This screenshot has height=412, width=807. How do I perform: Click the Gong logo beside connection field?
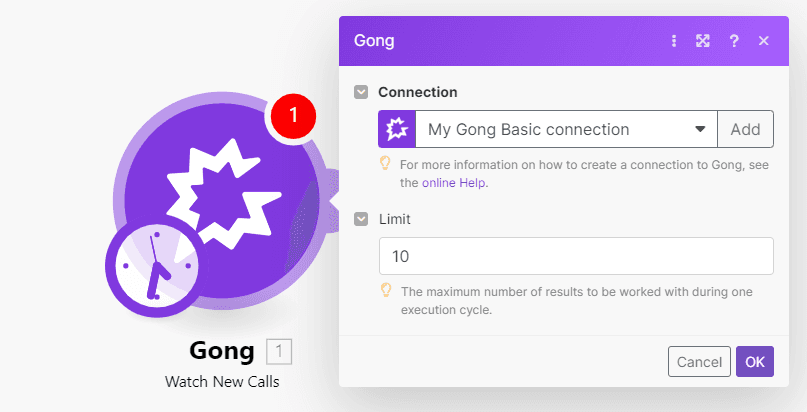[x=397, y=129]
